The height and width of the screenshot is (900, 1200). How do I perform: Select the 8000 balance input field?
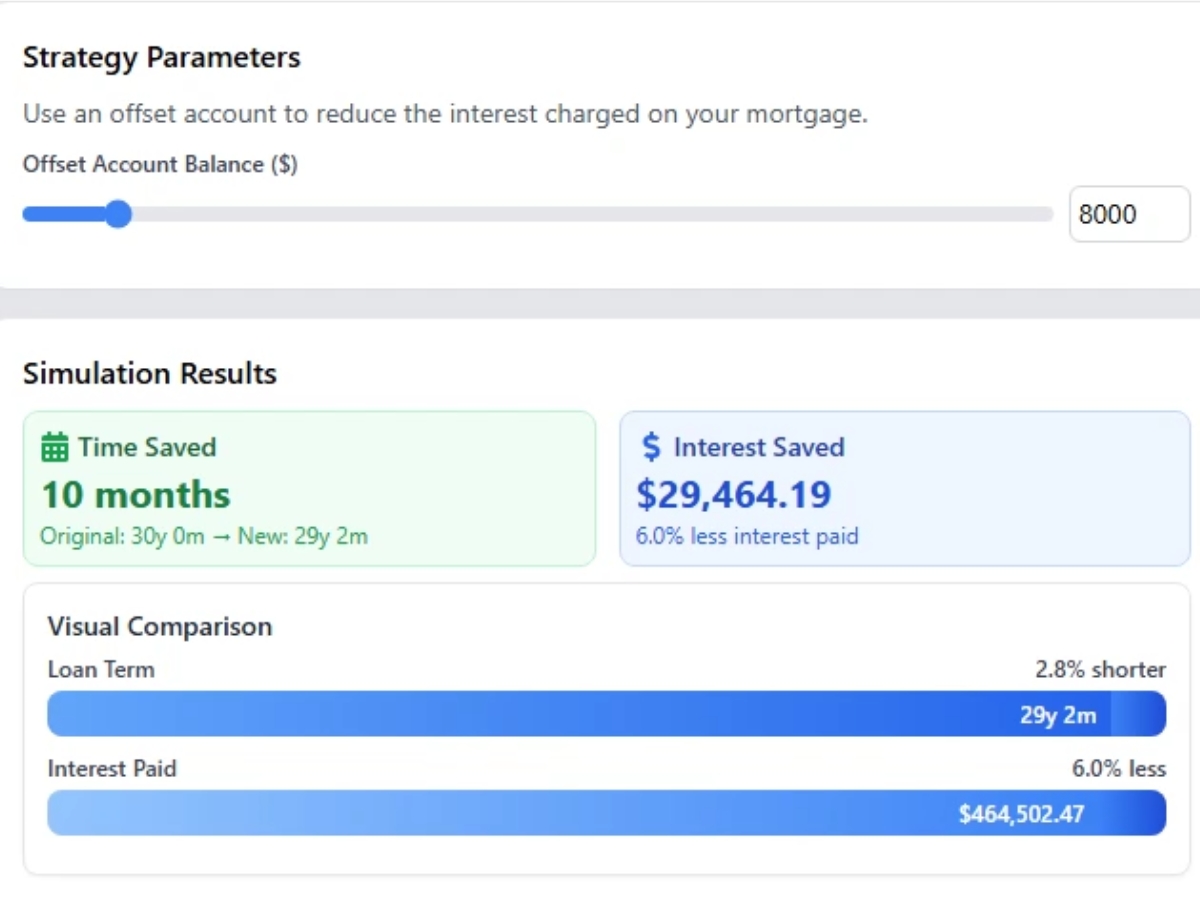[x=1129, y=213]
